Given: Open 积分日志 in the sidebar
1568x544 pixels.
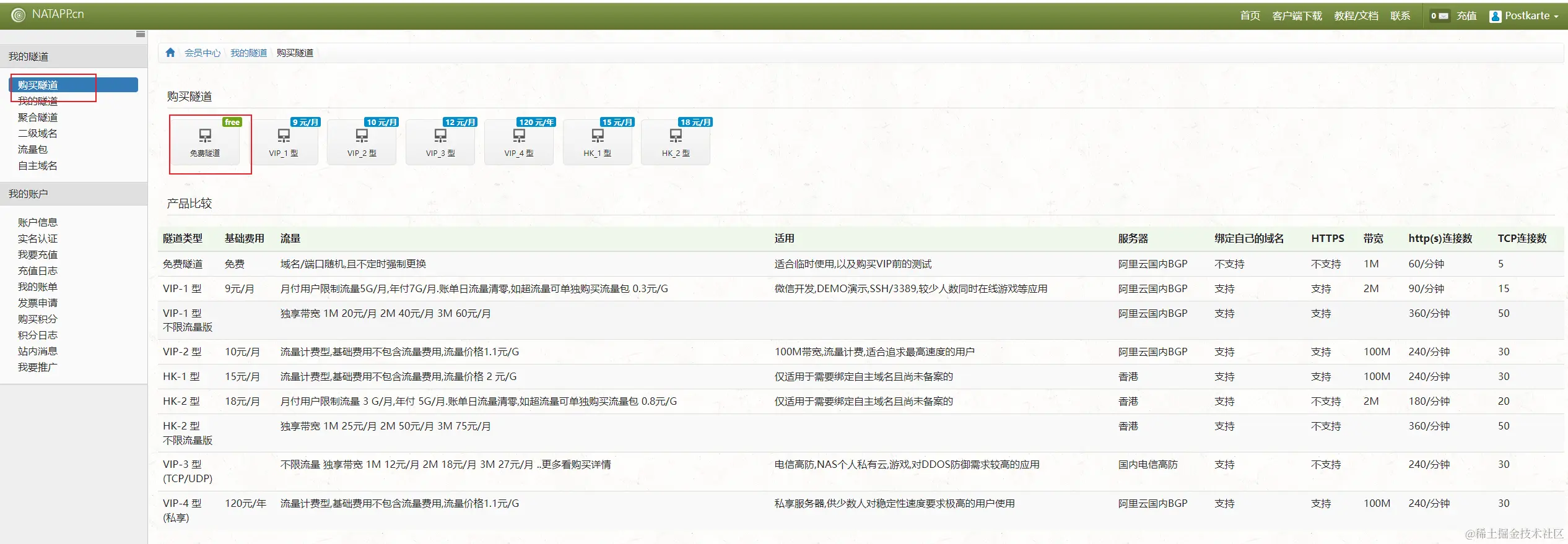Looking at the screenshot, I should tap(38, 335).
